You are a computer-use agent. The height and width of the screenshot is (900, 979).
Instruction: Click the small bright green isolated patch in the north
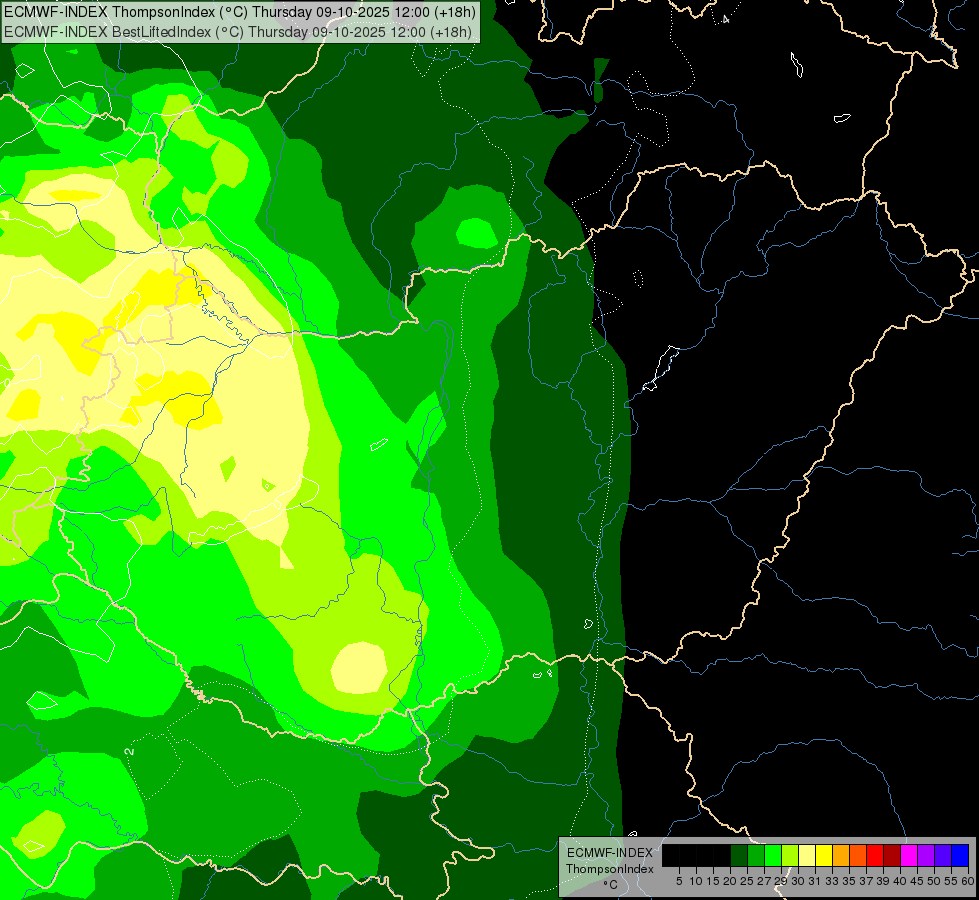click(476, 233)
